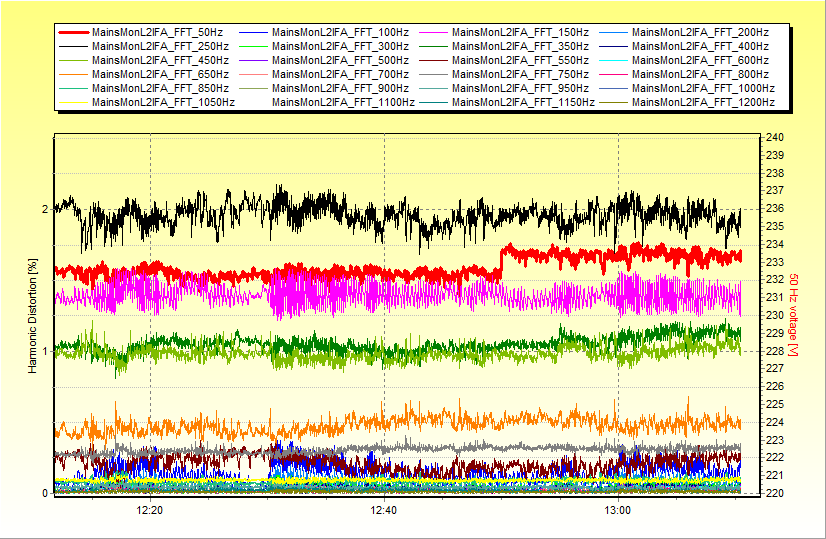This screenshot has height=539, width=826.
Task: Click the 2 tick on left axis
Action: click(x=44, y=209)
